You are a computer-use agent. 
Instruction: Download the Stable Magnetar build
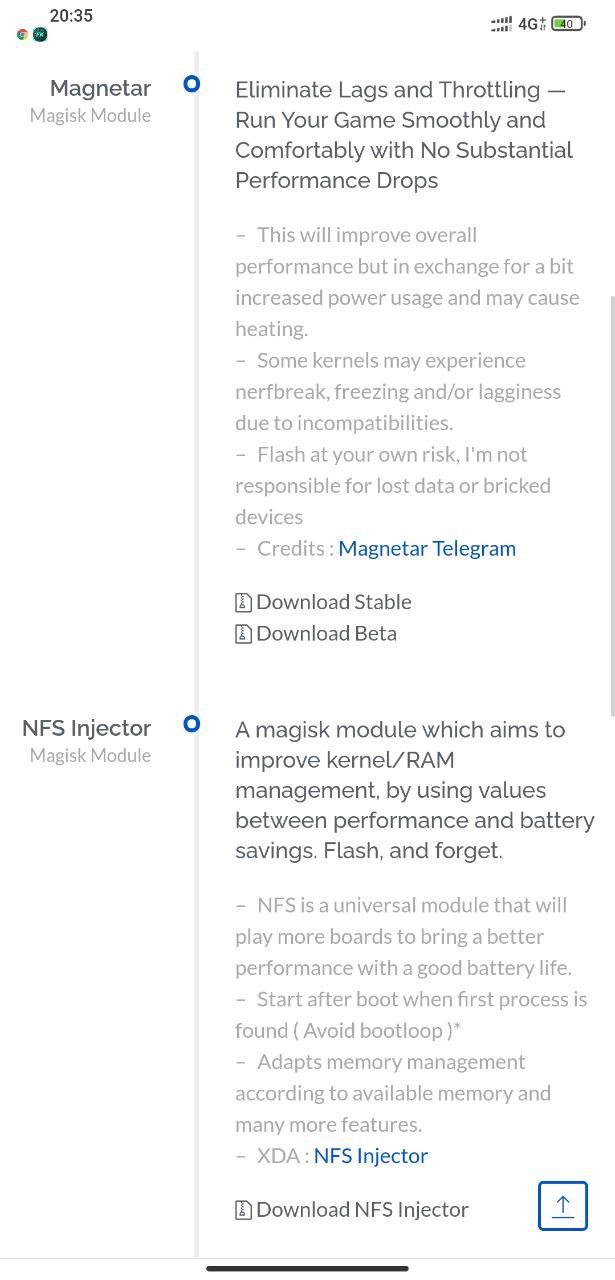334,602
